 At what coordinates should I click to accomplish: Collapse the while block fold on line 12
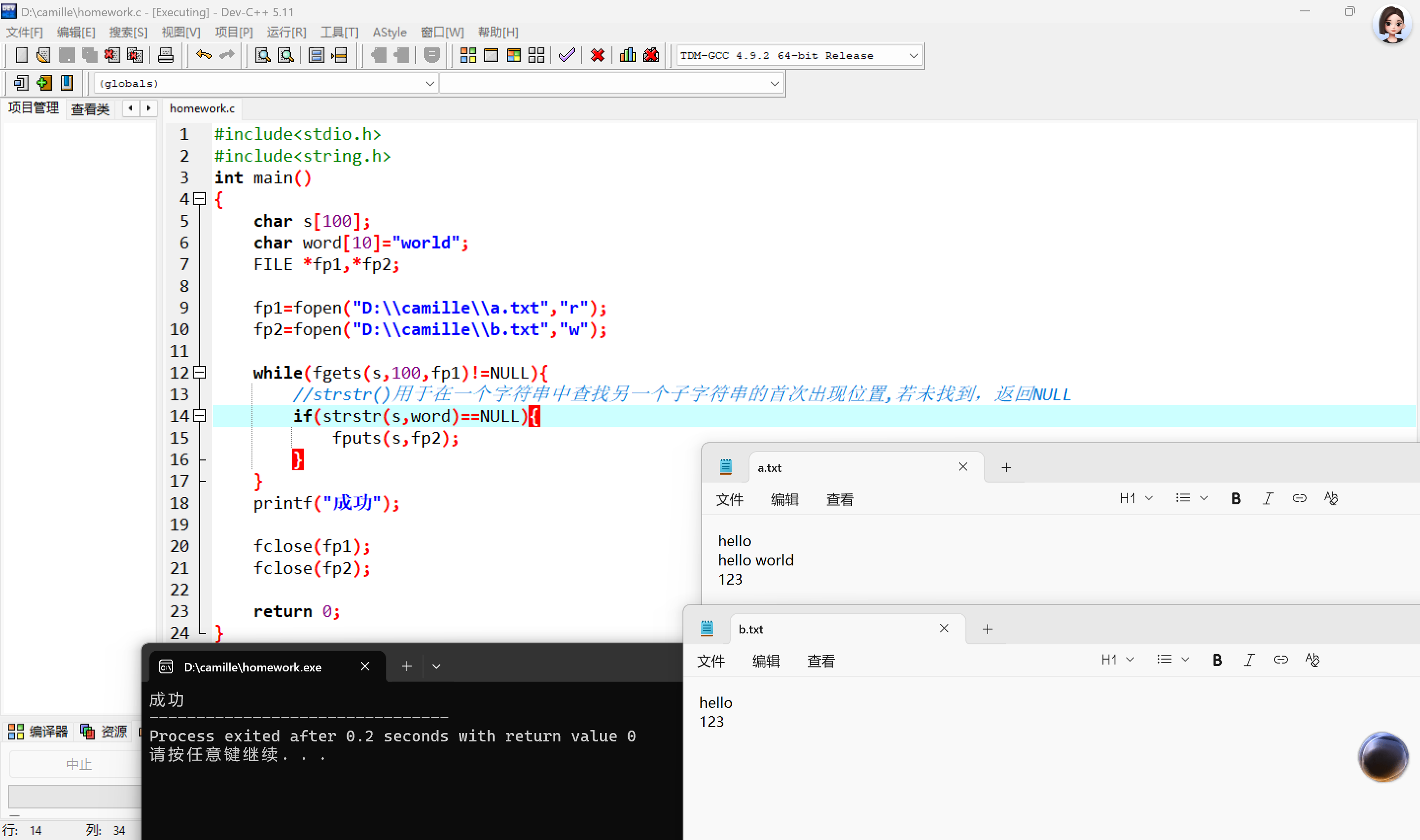coord(200,373)
